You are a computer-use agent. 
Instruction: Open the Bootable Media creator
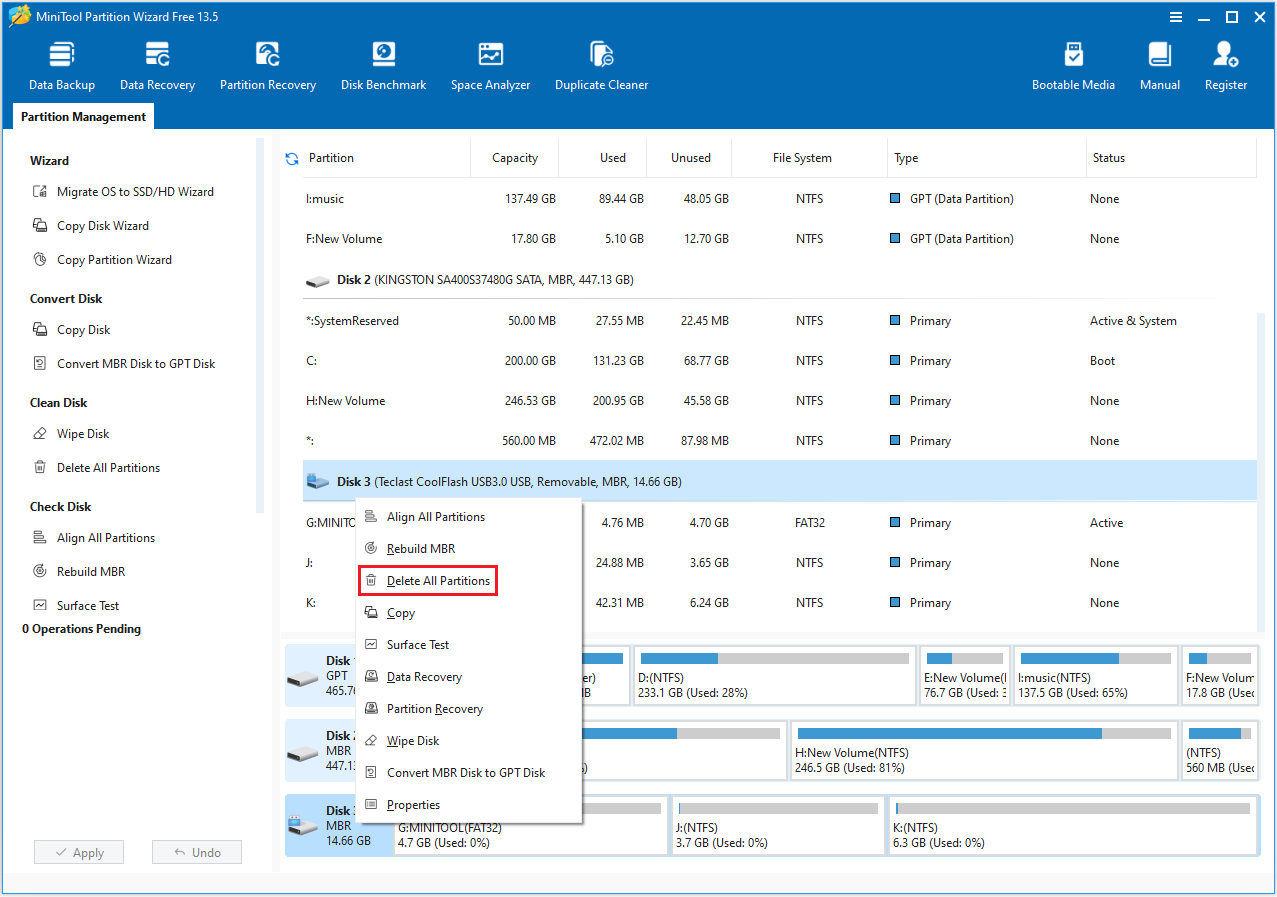pos(1073,64)
